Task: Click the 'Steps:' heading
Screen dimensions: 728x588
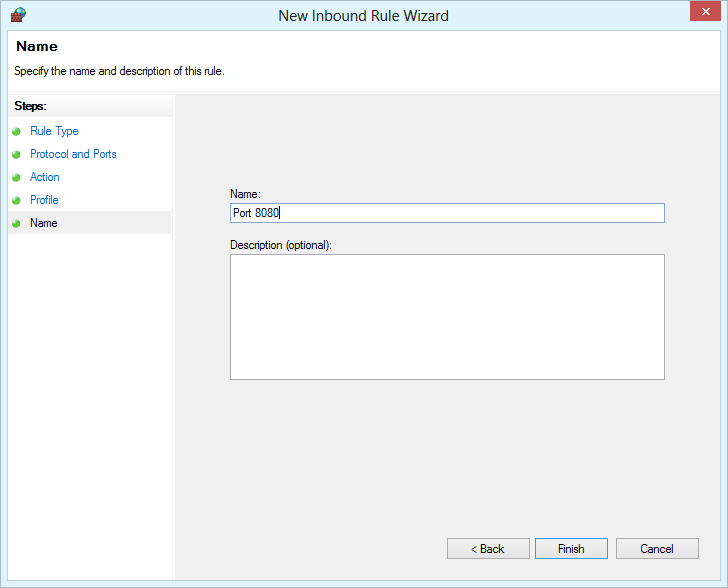Action: coord(30,106)
